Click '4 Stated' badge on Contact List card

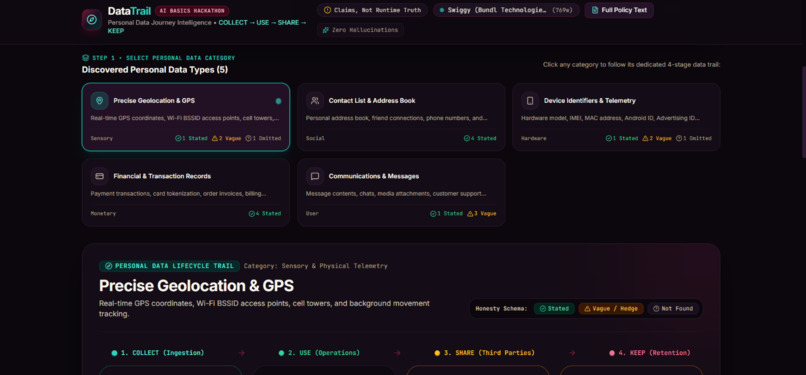(x=480, y=138)
